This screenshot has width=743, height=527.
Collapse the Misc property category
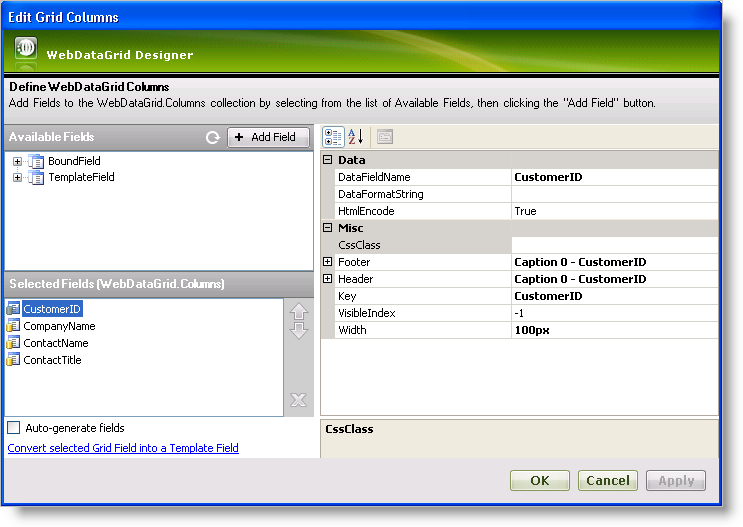(327, 227)
